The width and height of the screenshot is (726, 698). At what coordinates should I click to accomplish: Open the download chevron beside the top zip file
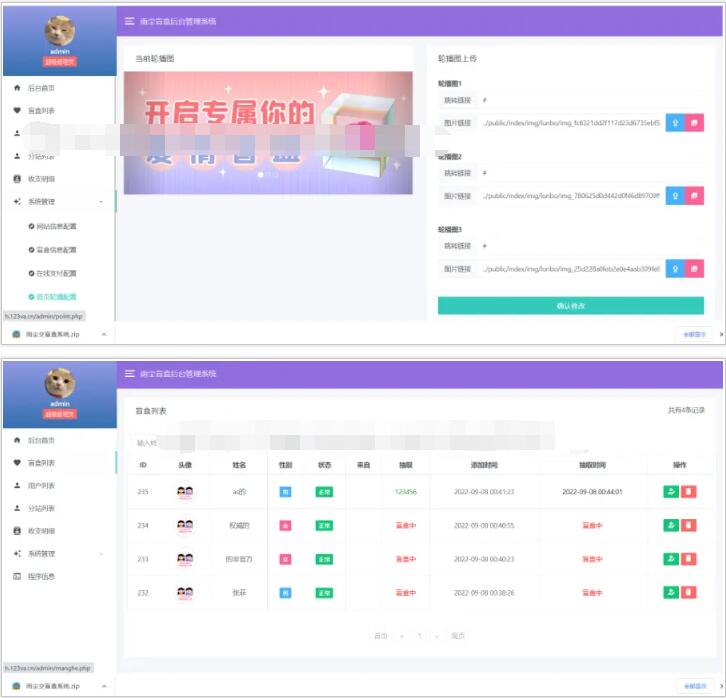pos(104,334)
